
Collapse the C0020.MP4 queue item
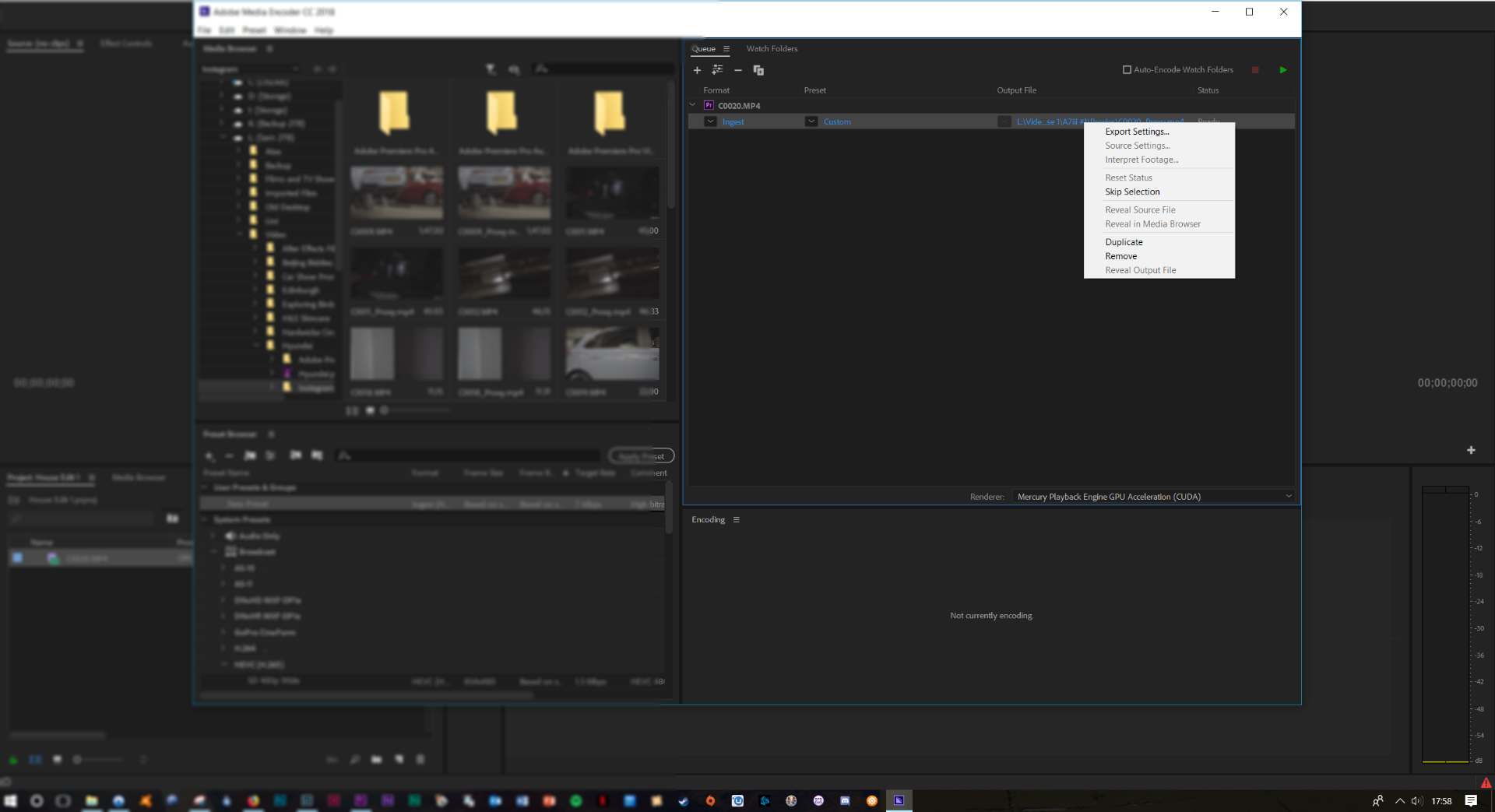pyautogui.click(x=692, y=105)
